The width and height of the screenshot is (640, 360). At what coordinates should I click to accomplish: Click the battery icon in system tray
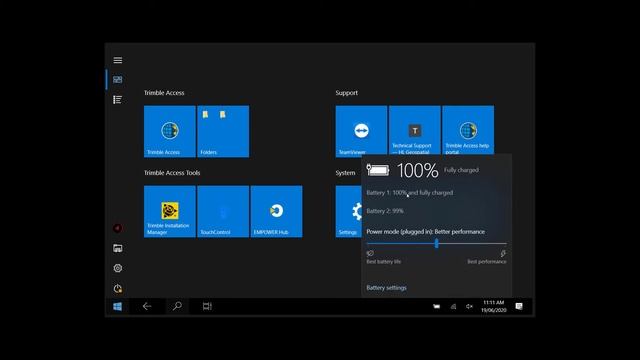[x=436, y=307]
